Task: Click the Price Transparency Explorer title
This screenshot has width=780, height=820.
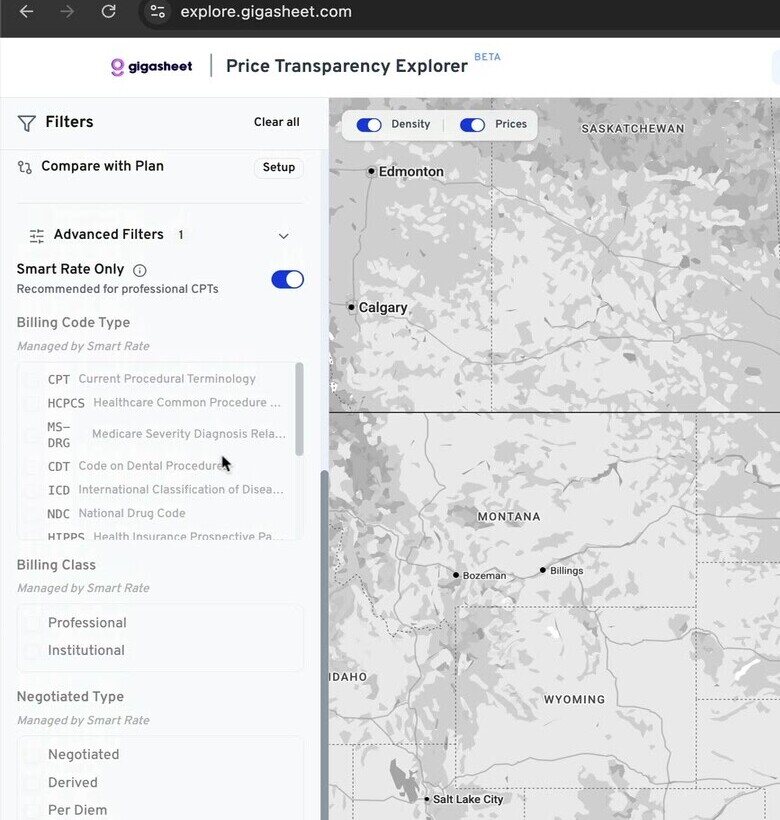Action: (347, 66)
